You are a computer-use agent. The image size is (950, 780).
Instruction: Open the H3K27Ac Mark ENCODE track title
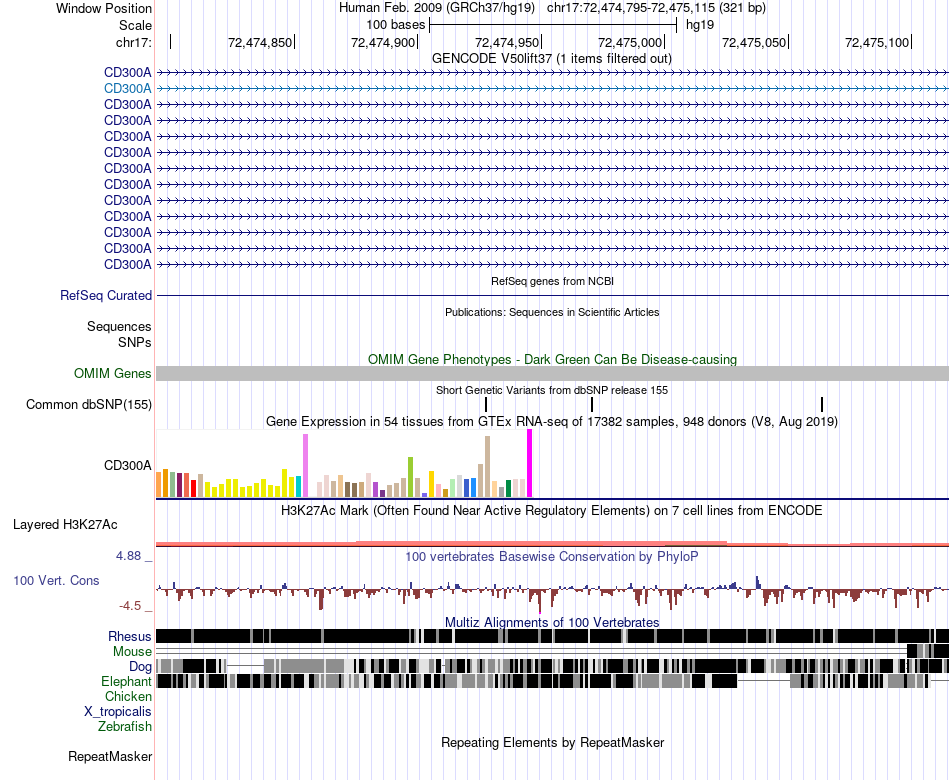pyautogui.click(x=552, y=511)
